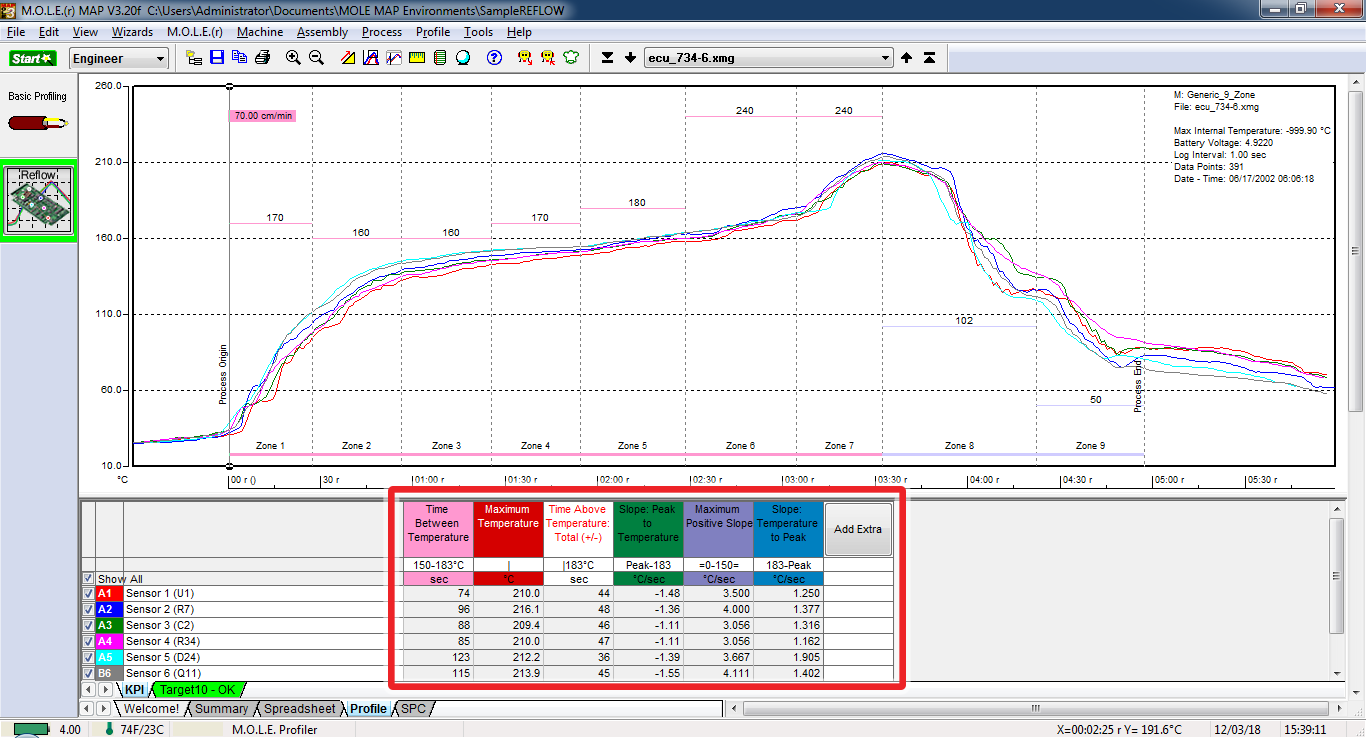Viewport: 1366px width, 738px height.
Task: Click the 70.00 cm/min conveyor speed label
Action: (x=263, y=116)
